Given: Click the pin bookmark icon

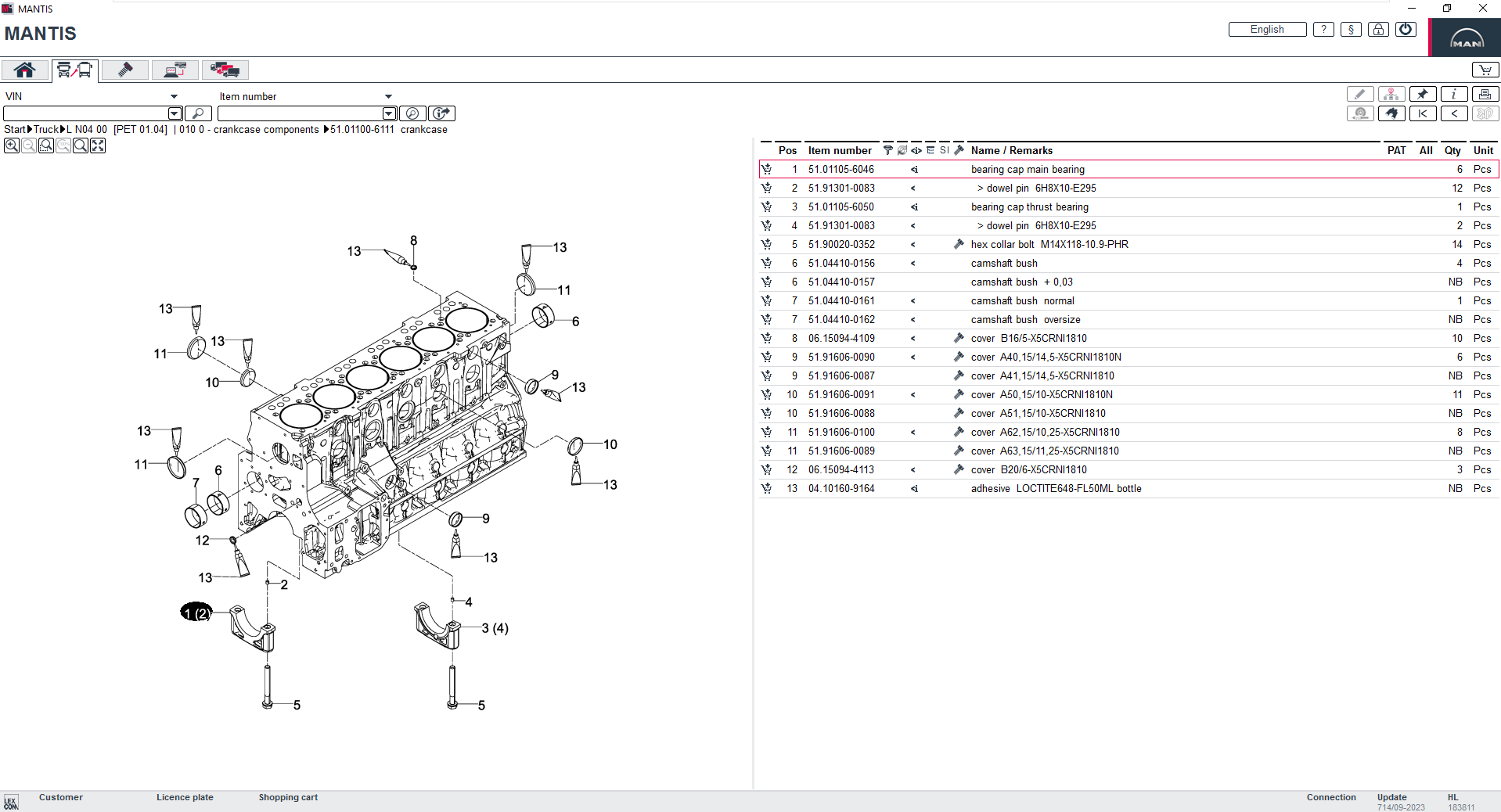Looking at the screenshot, I should pos(1423,94).
